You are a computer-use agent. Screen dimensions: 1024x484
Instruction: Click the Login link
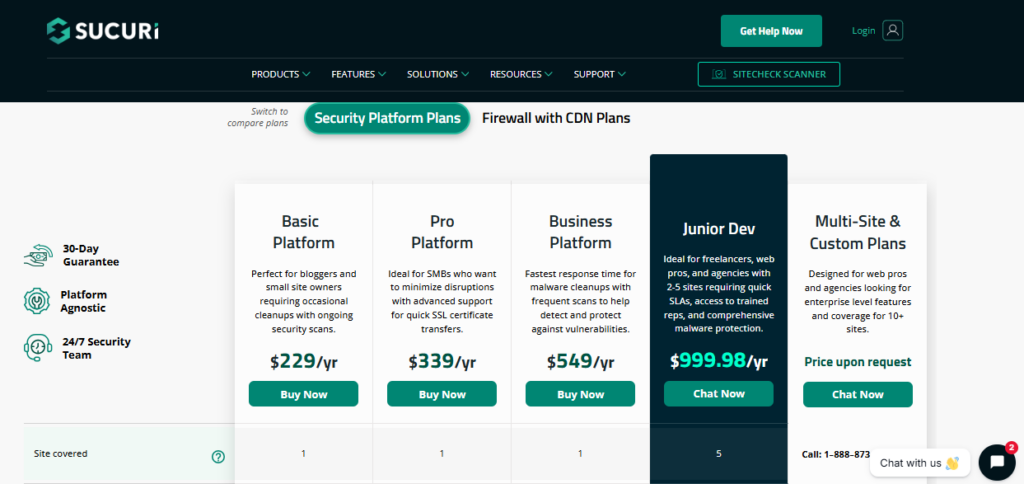click(x=863, y=31)
